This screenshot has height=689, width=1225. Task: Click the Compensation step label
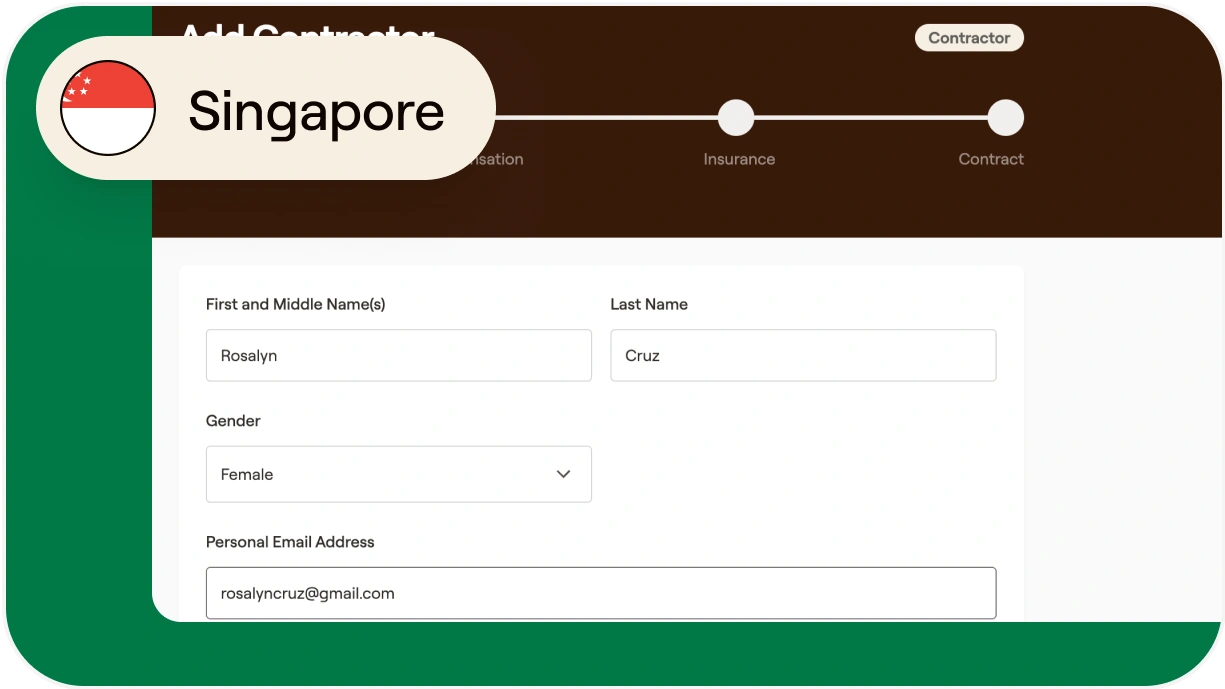(495, 159)
